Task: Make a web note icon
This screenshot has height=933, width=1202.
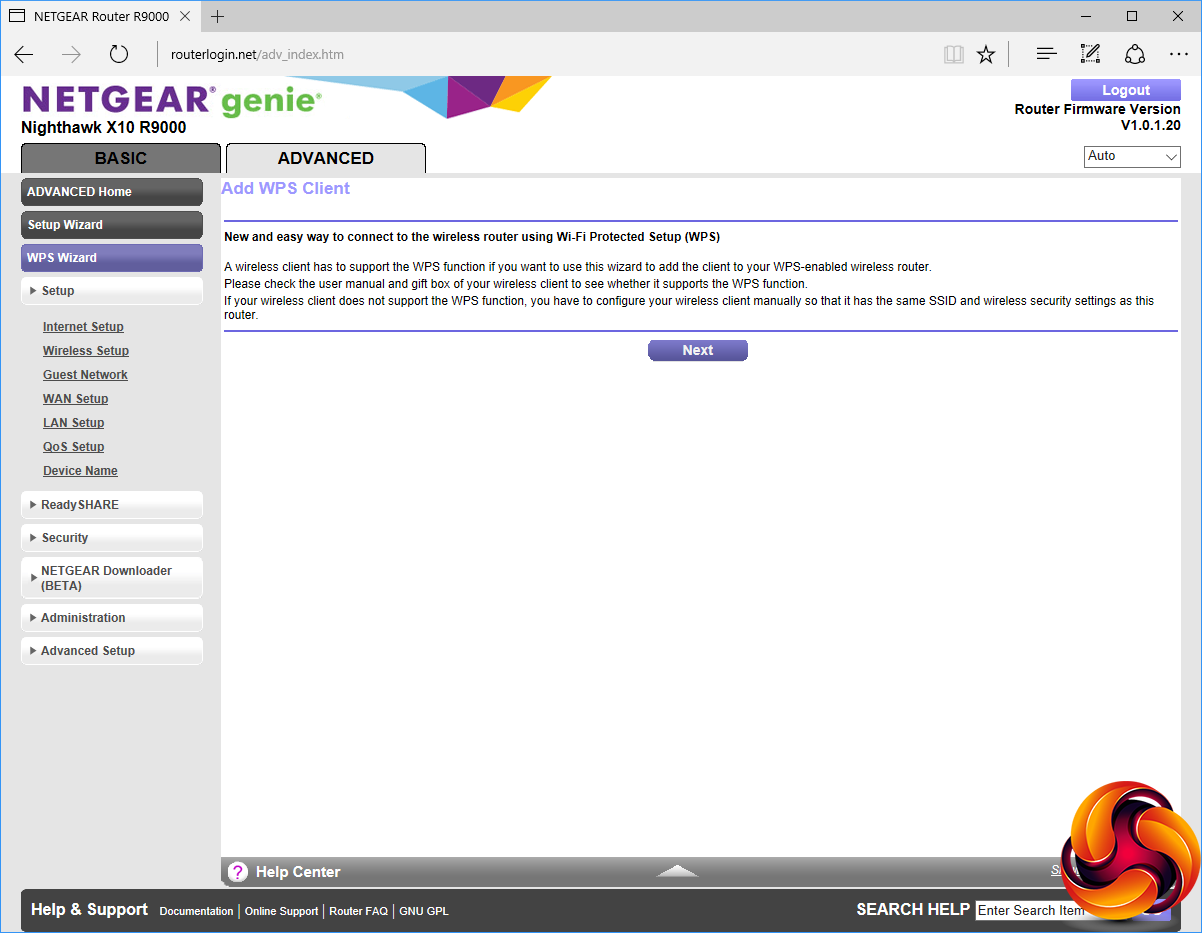Action: (1090, 54)
